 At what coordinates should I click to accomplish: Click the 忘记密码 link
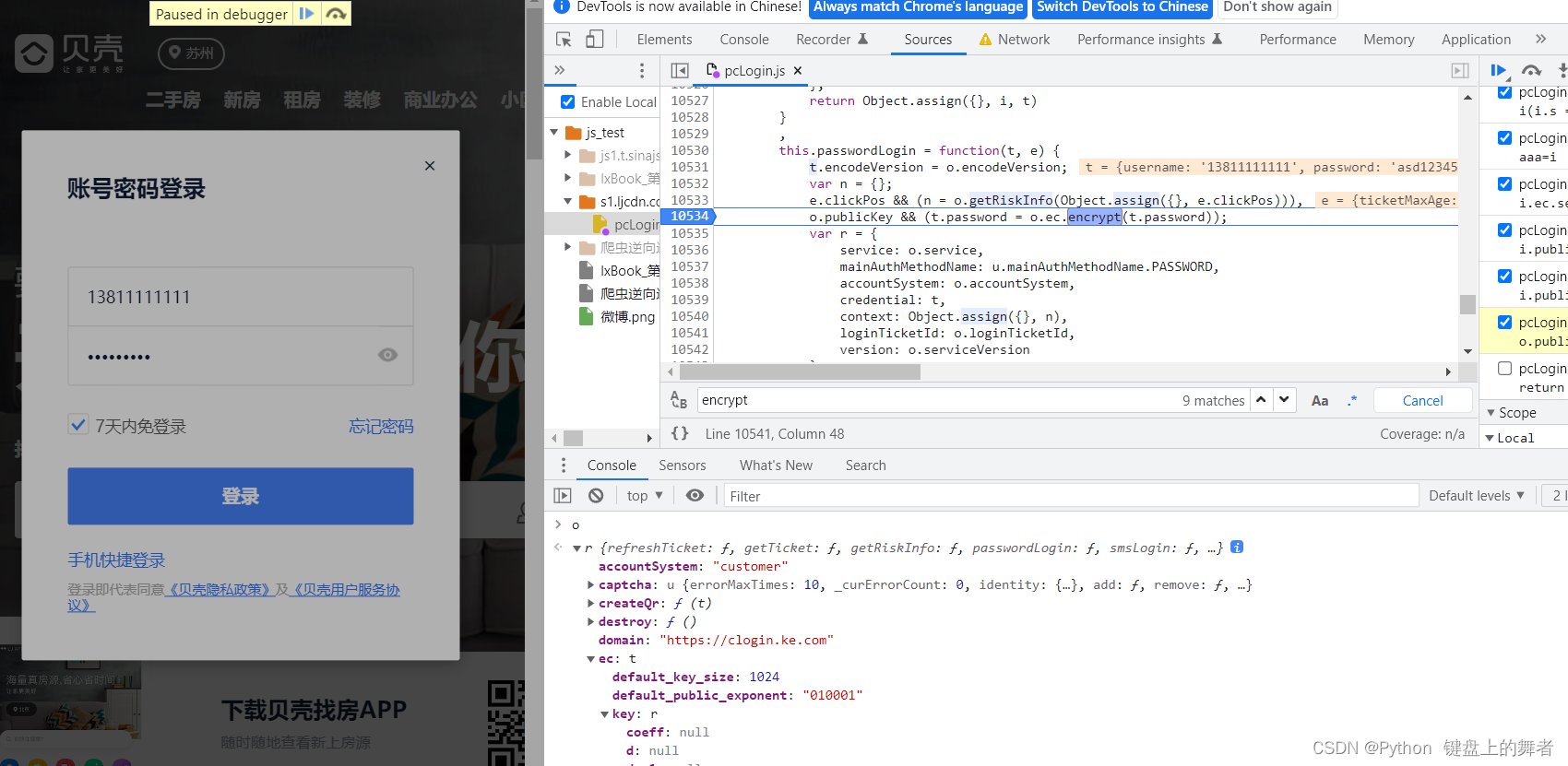(x=381, y=426)
